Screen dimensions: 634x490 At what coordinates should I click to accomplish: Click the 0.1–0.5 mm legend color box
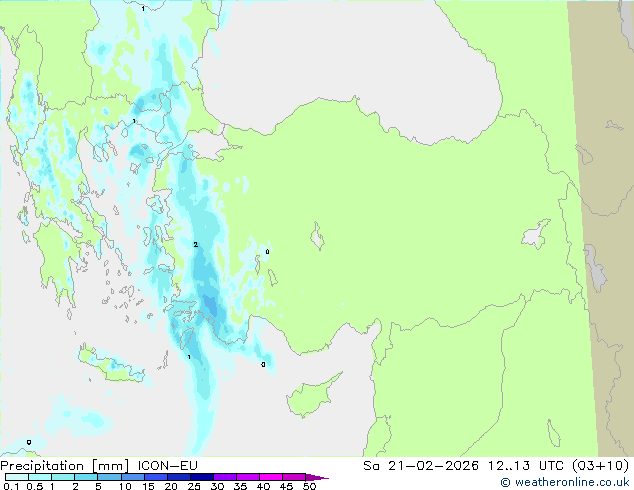point(17,477)
